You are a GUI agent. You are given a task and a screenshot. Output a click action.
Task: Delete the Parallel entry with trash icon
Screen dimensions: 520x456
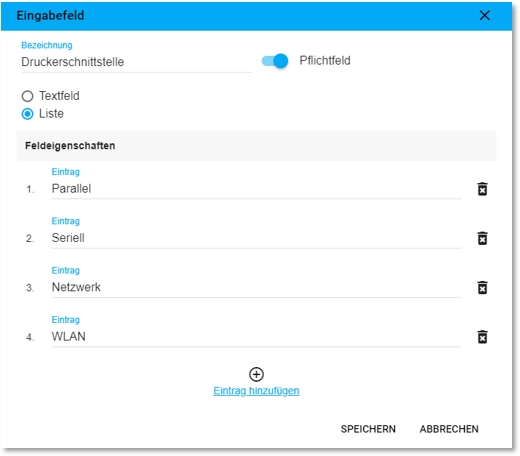(482, 189)
